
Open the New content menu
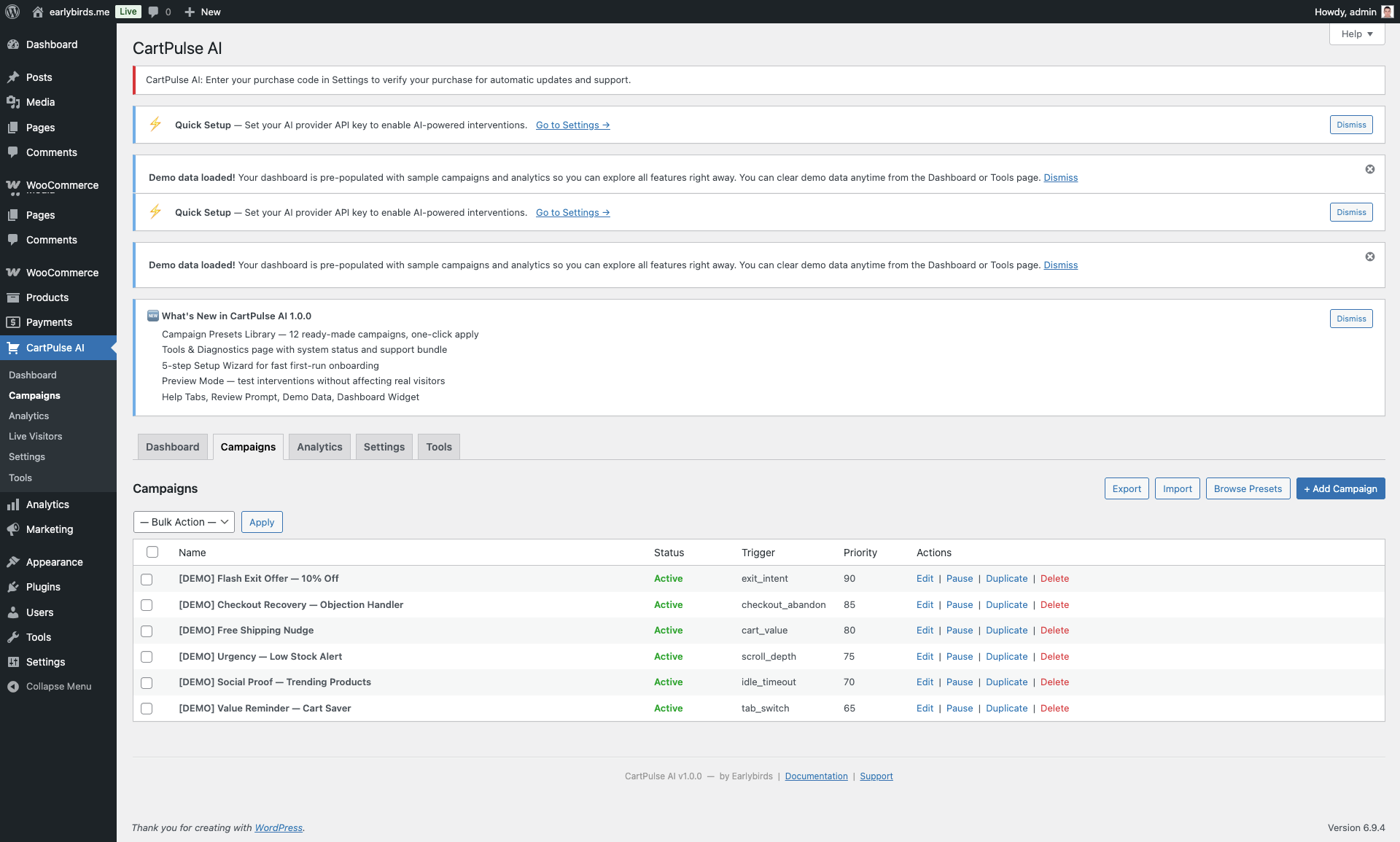point(203,12)
